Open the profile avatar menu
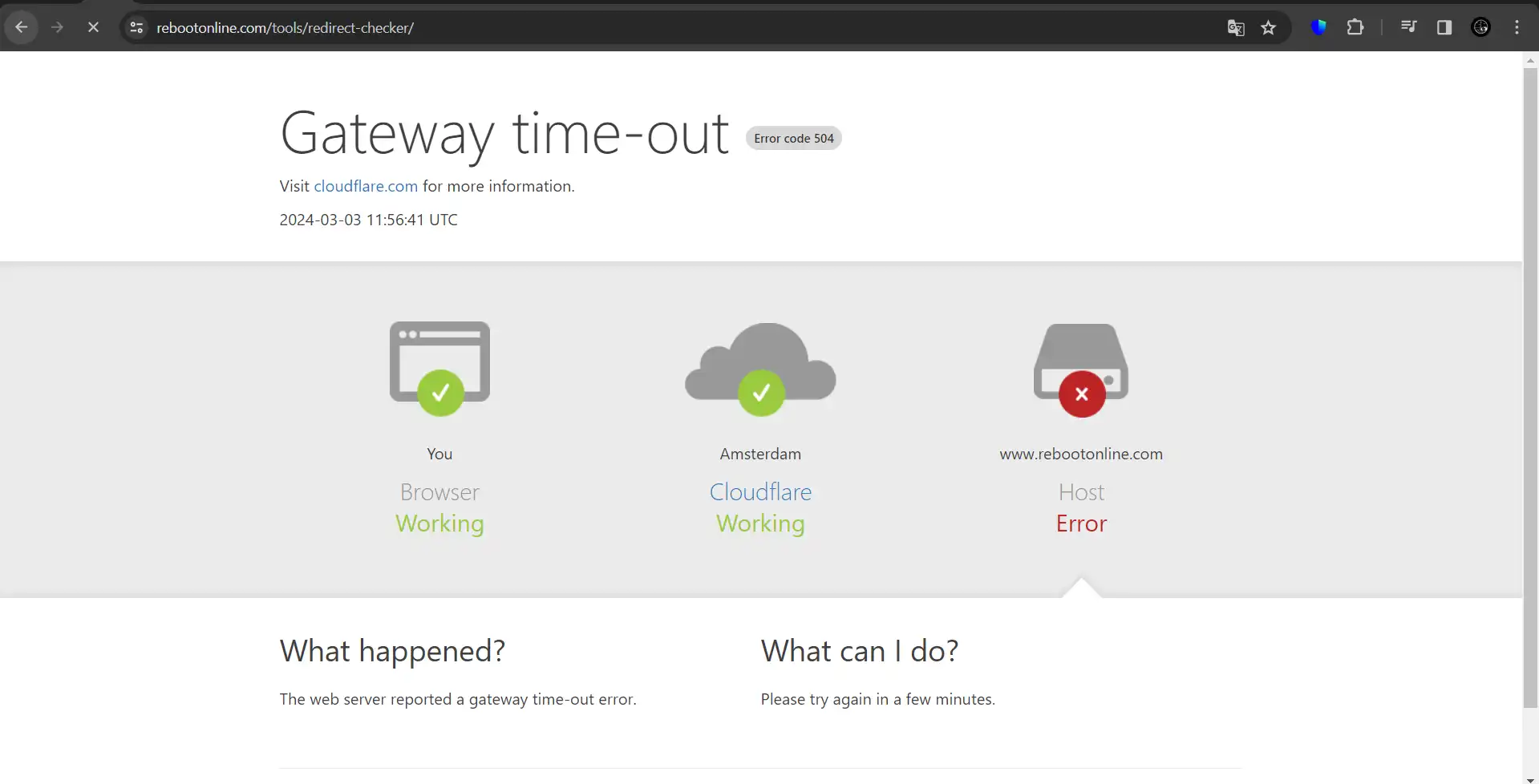The width and height of the screenshot is (1539, 784). (1480, 27)
